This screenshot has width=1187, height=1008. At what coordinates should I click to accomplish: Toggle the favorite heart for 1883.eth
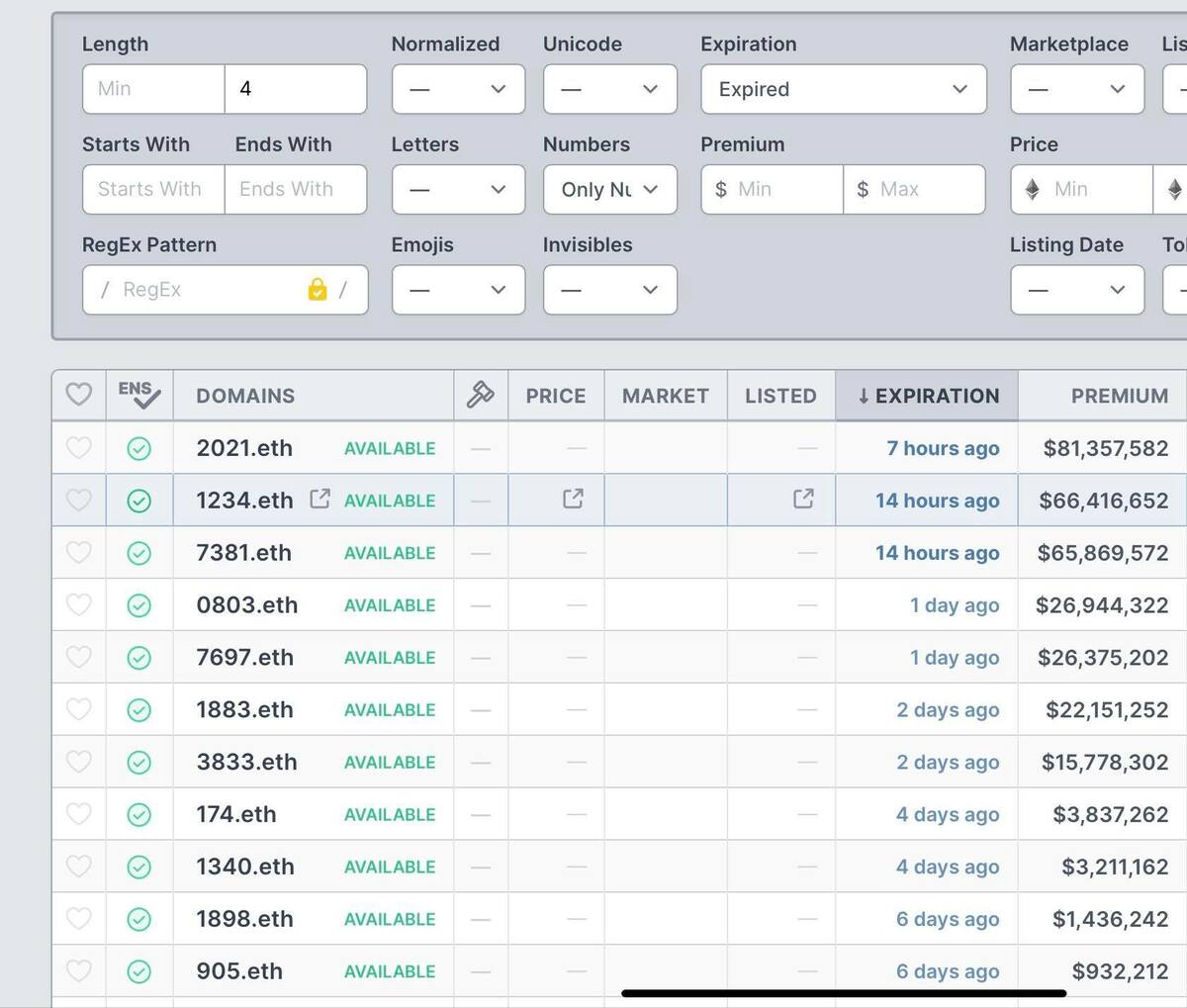78,709
